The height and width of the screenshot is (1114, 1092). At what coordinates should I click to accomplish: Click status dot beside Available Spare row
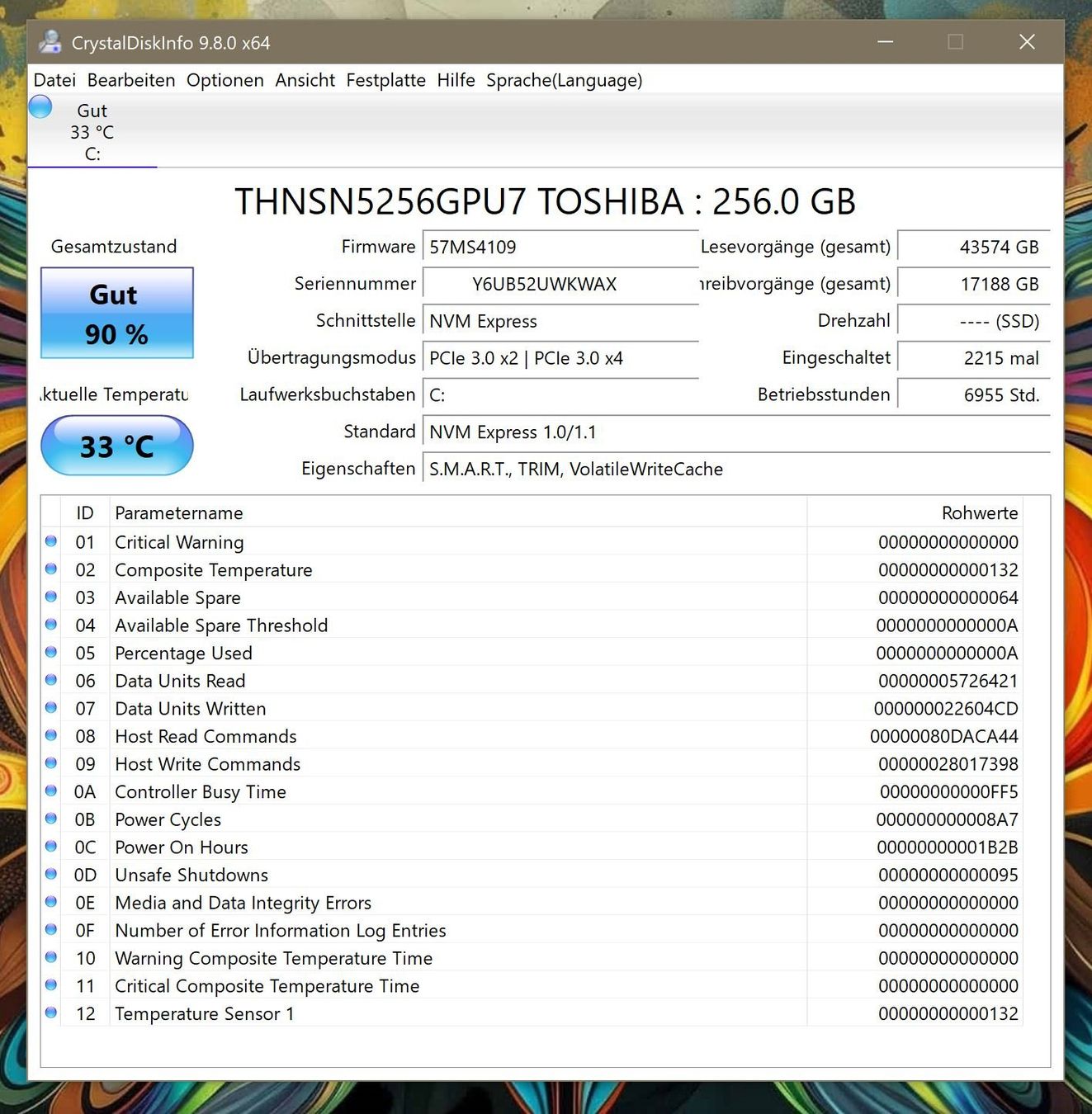pyautogui.click(x=51, y=597)
